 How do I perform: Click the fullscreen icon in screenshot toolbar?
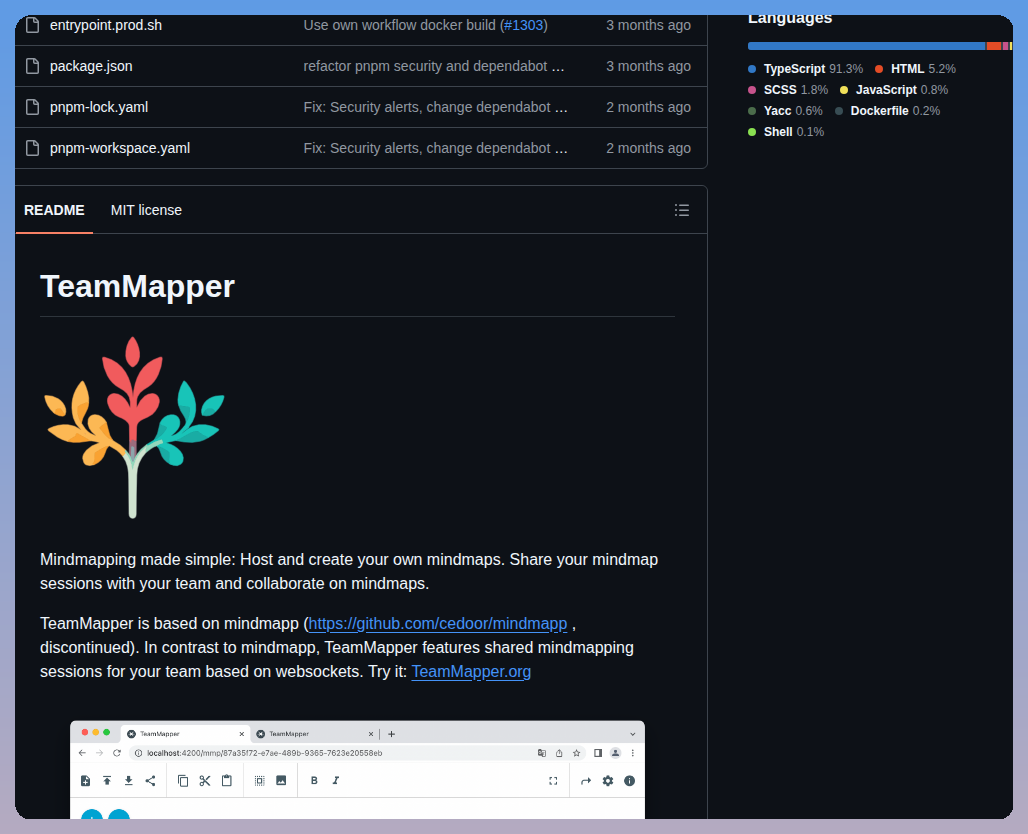click(x=553, y=781)
